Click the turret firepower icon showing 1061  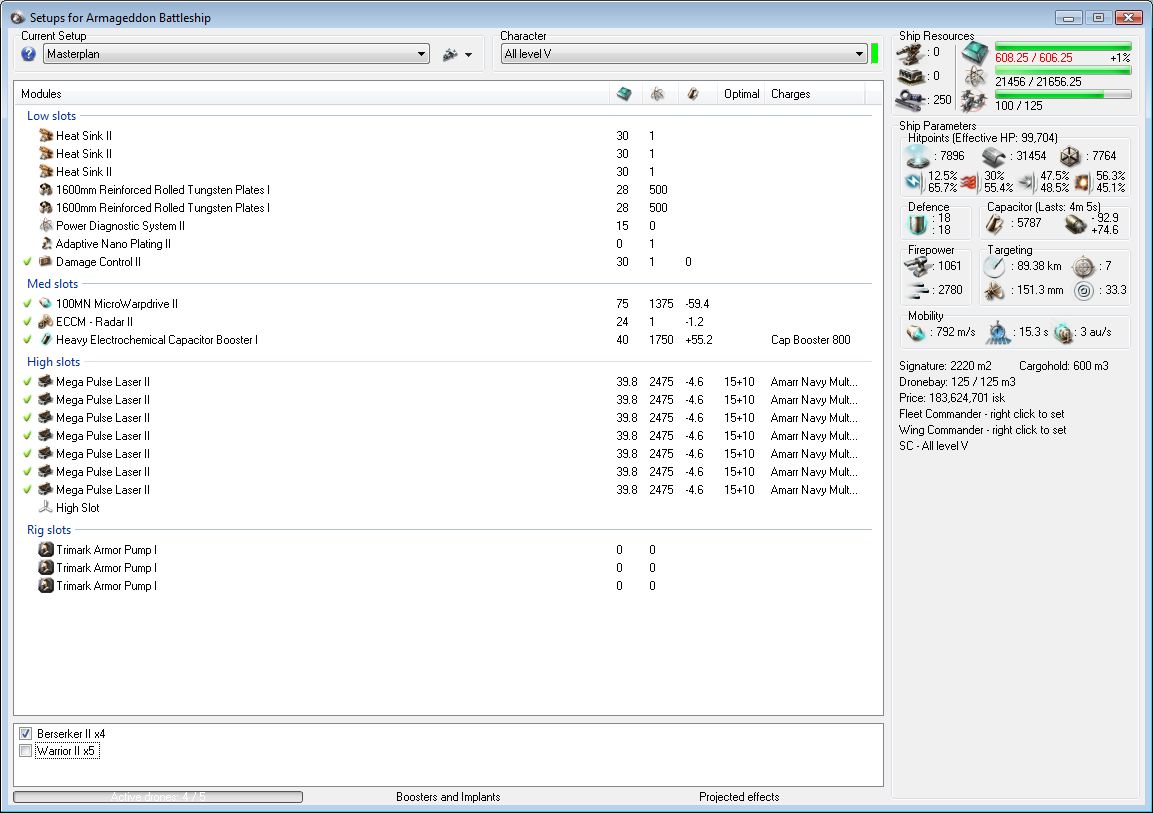[918, 266]
